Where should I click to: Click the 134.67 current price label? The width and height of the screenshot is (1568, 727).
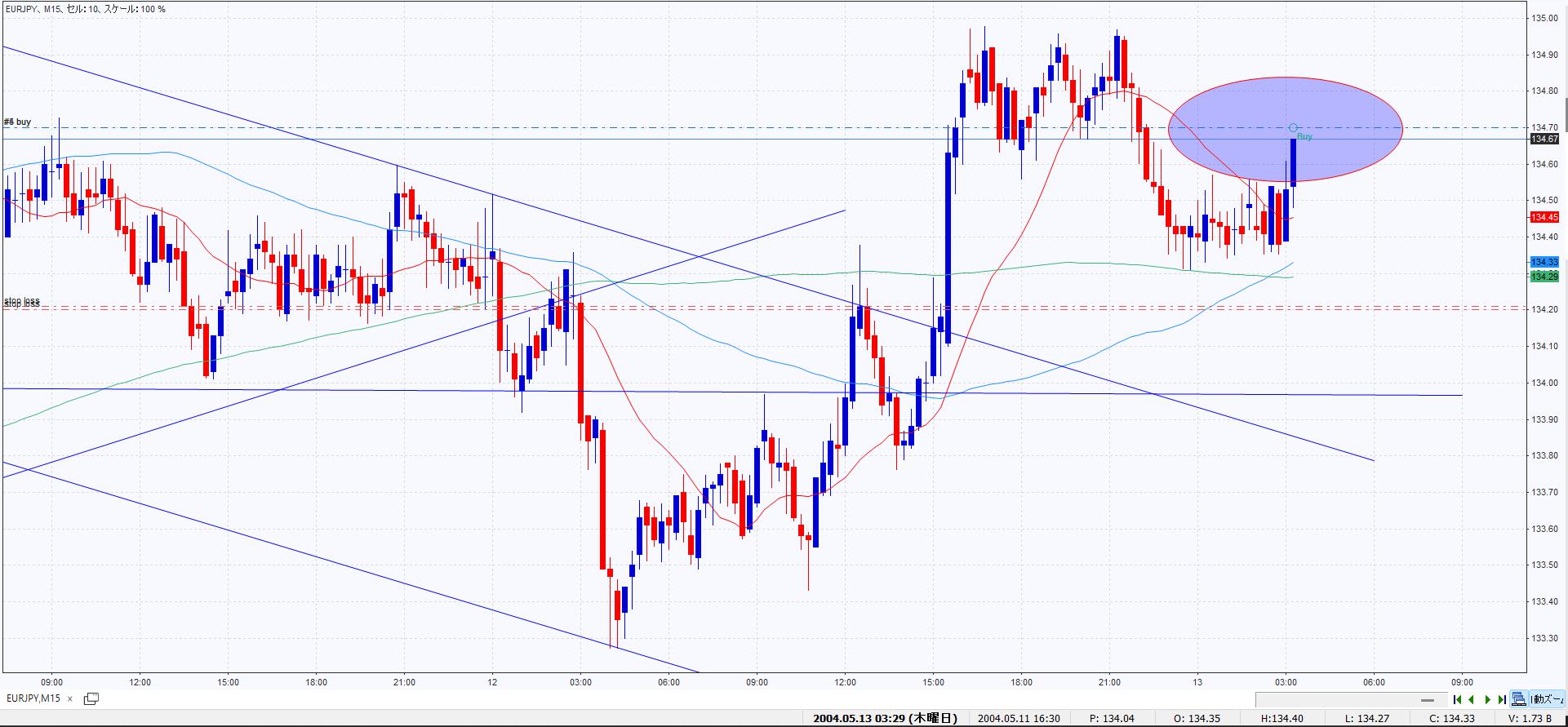click(x=1544, y=139)
